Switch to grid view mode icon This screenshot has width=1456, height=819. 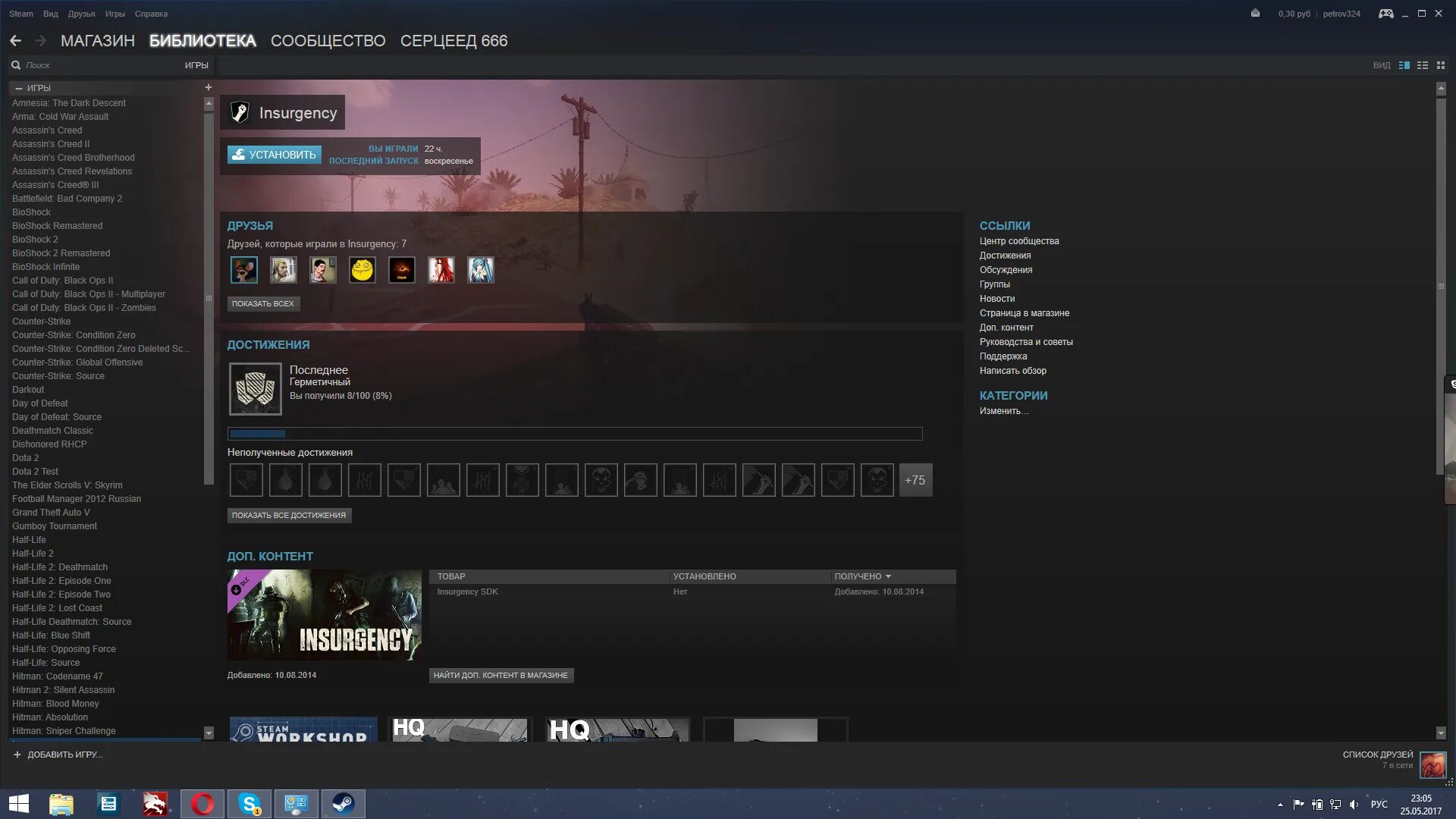pyautogui.click(x=1441, y=65)
